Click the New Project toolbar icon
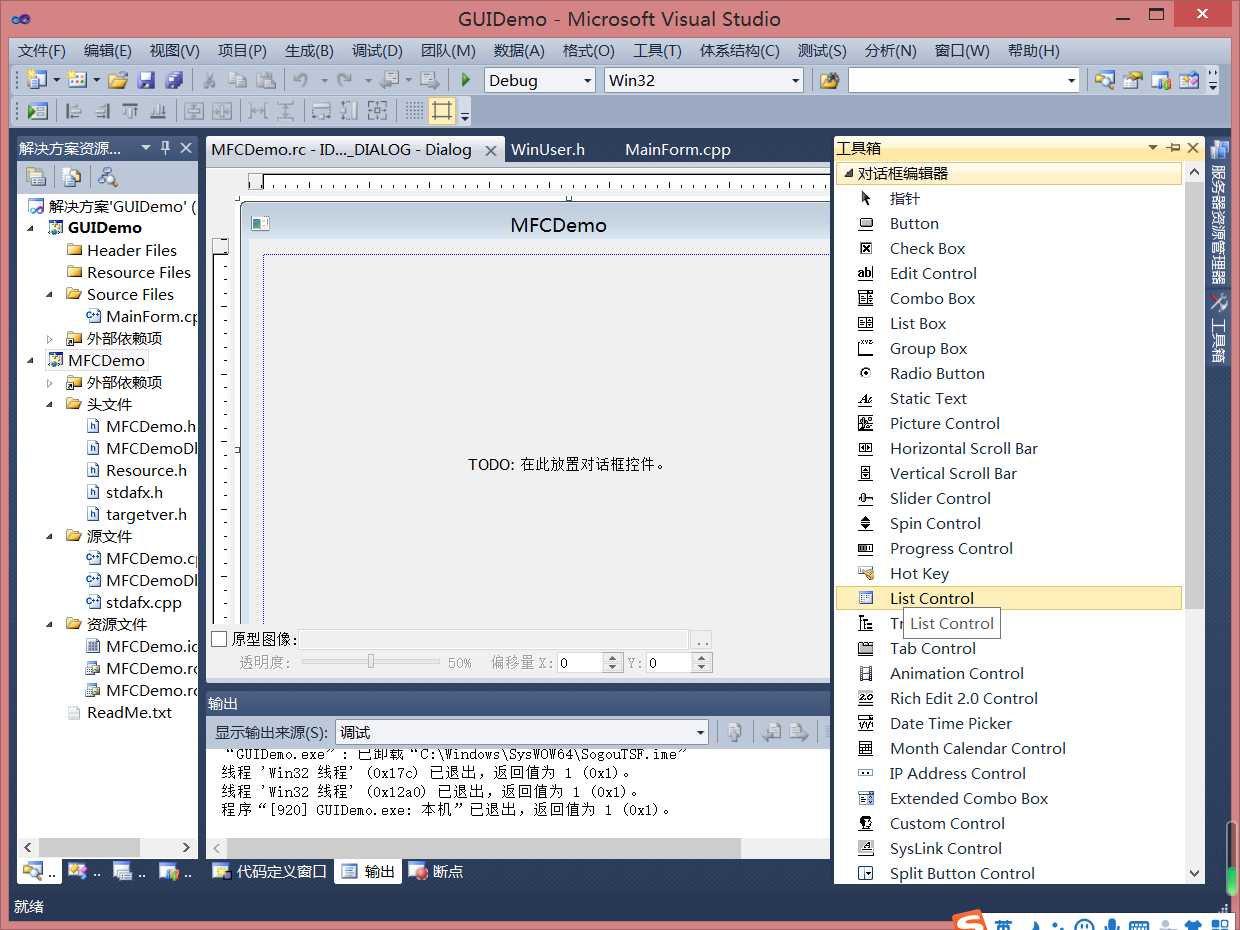1240x930 pixels. 38,80
